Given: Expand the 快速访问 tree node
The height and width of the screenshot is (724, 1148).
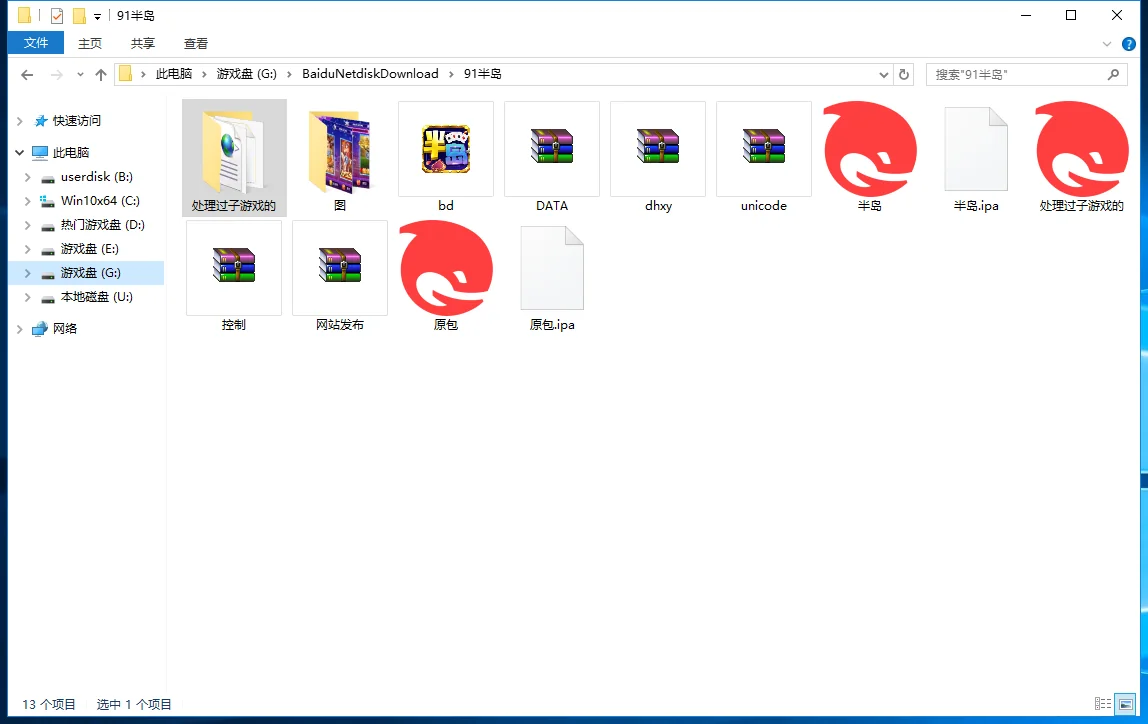Looking at the screenshot, I should coord(20,121).
